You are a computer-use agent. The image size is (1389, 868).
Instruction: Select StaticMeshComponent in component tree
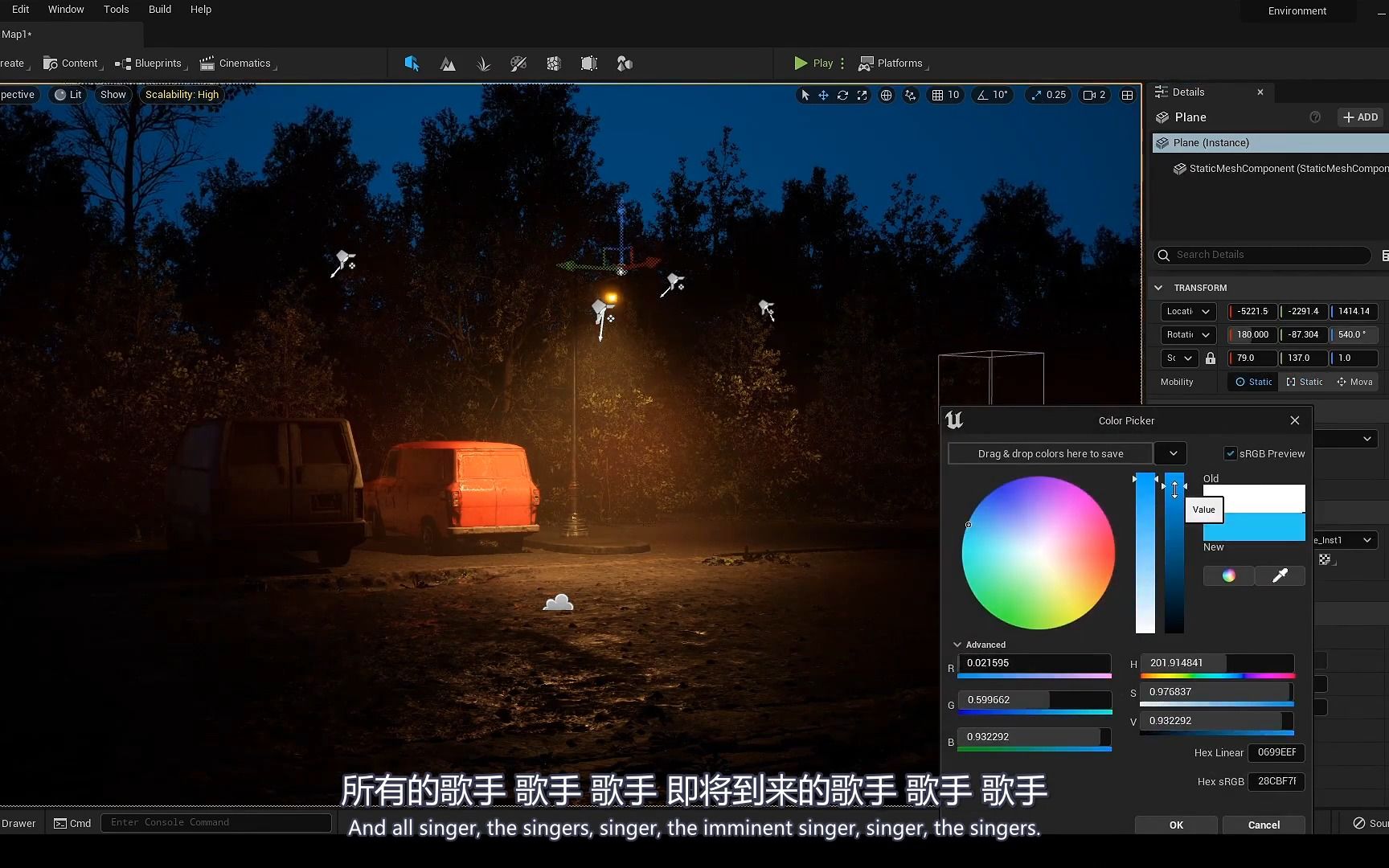click(x=1280, y=169)
